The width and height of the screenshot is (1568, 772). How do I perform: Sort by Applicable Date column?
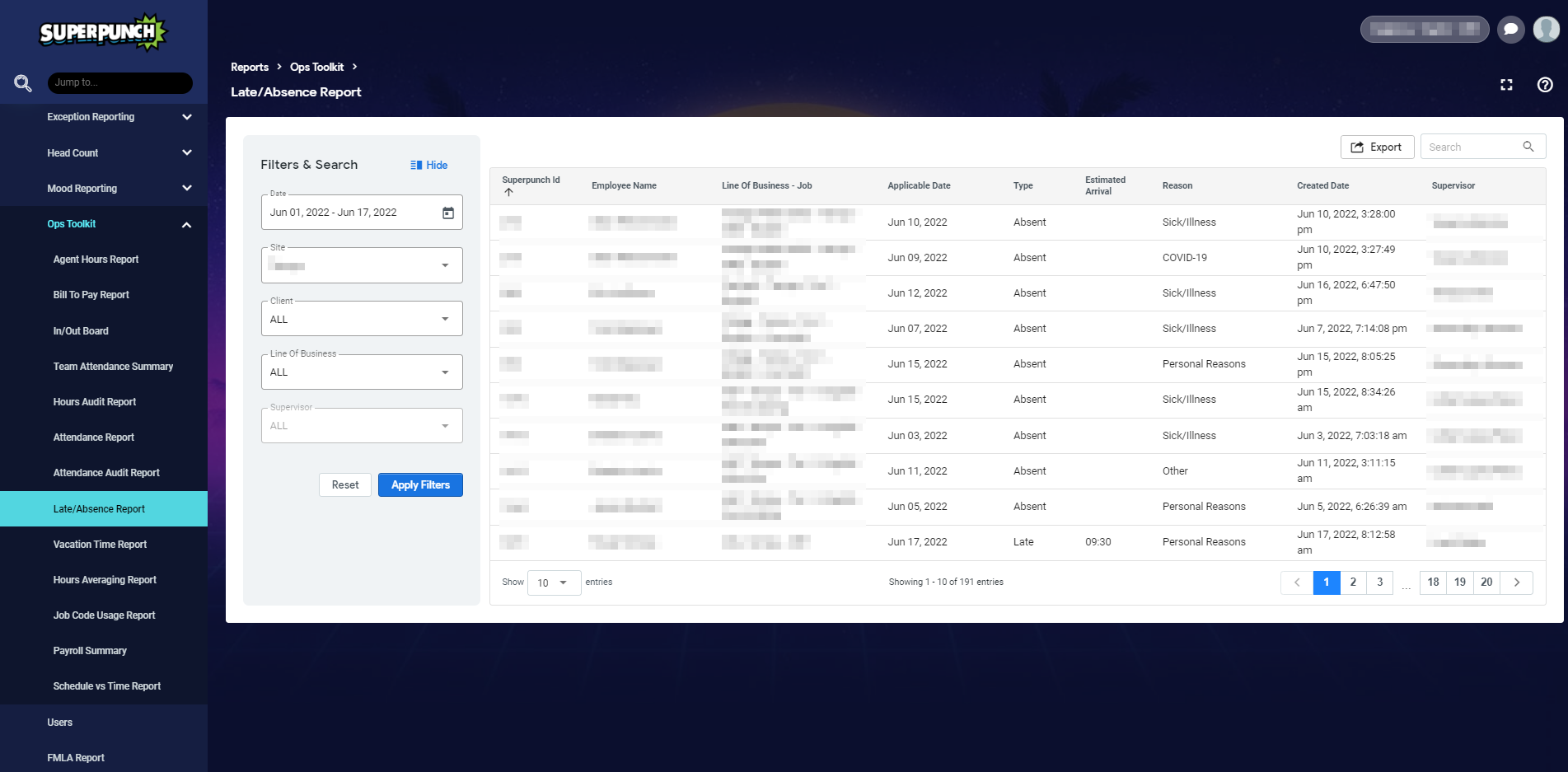coord(919,186)
